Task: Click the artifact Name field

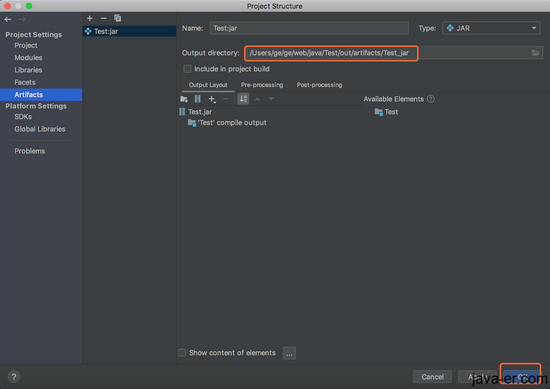Action: click(x=309, y=28)
